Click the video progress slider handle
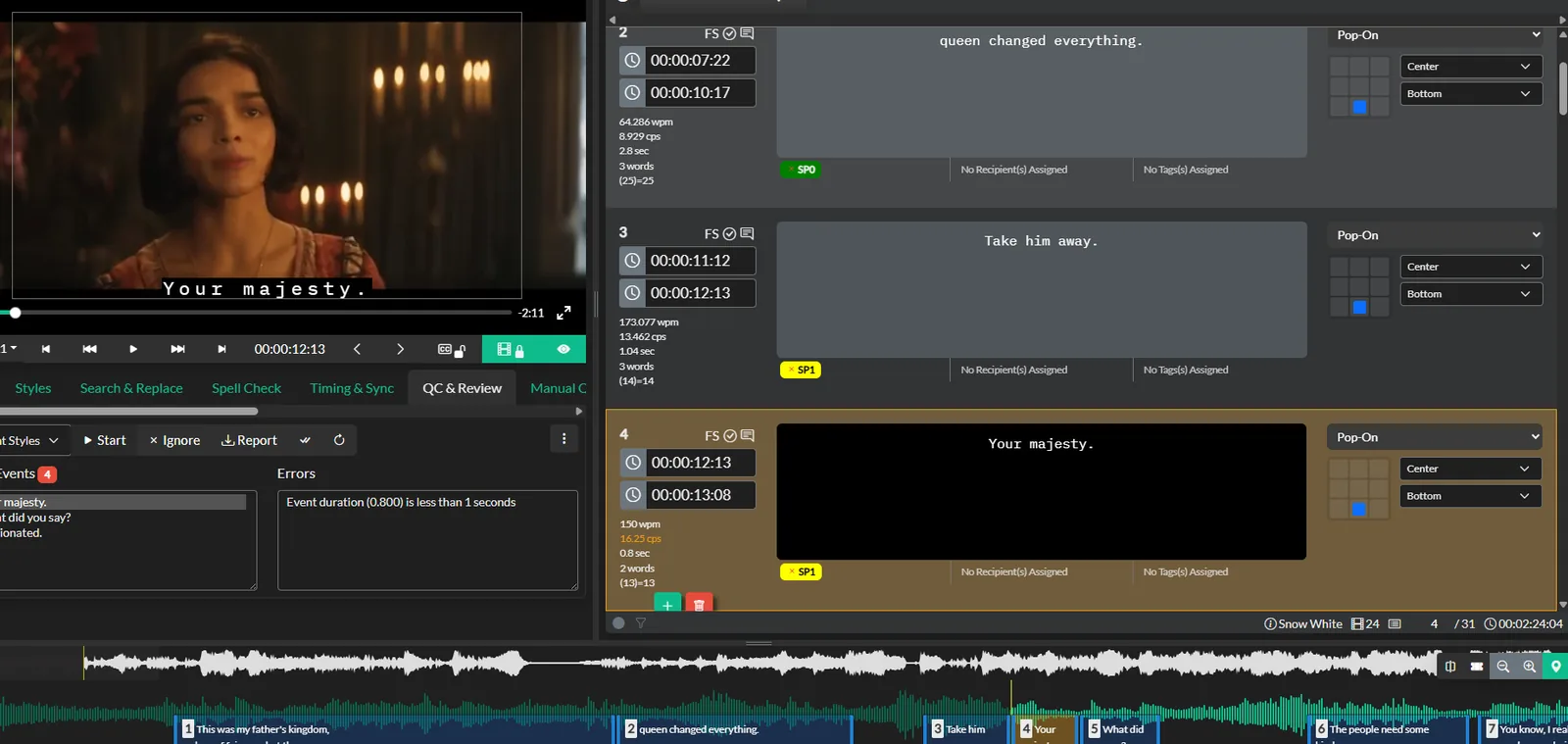The image size is (1568, 744). tap(15, 313)
